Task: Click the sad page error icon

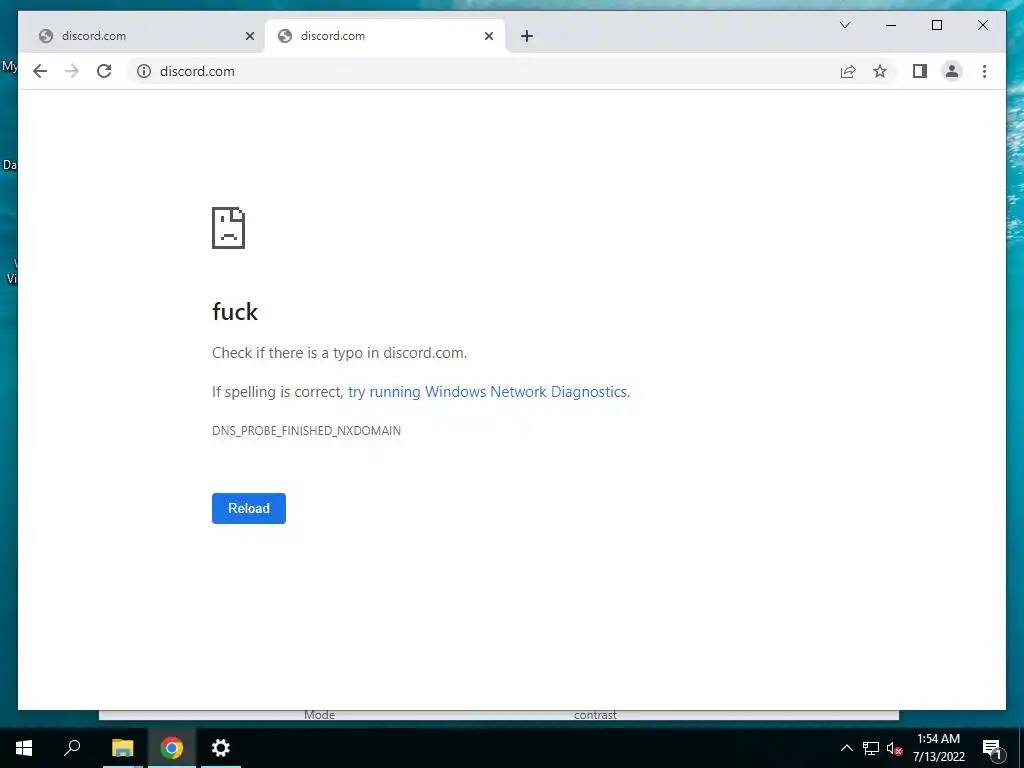Action: pos(229,228)
